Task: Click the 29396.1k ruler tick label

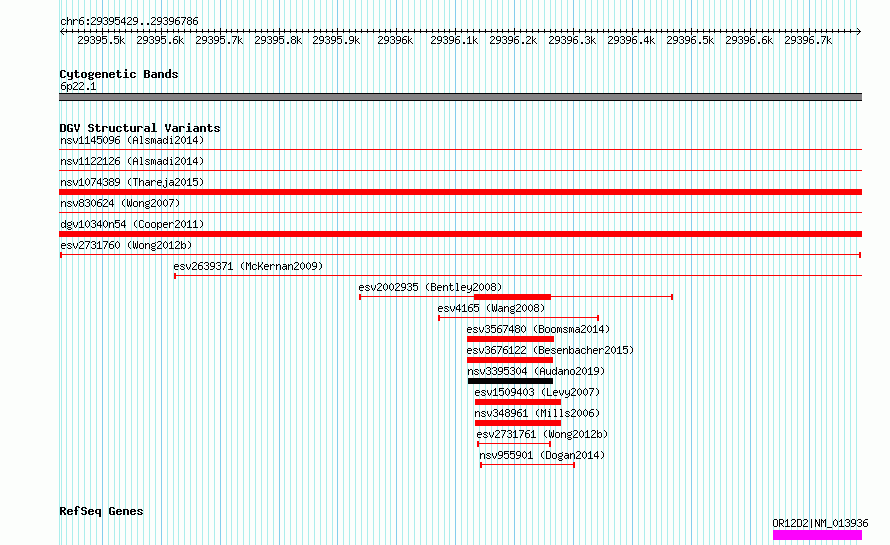Action: tap(454, 40)
